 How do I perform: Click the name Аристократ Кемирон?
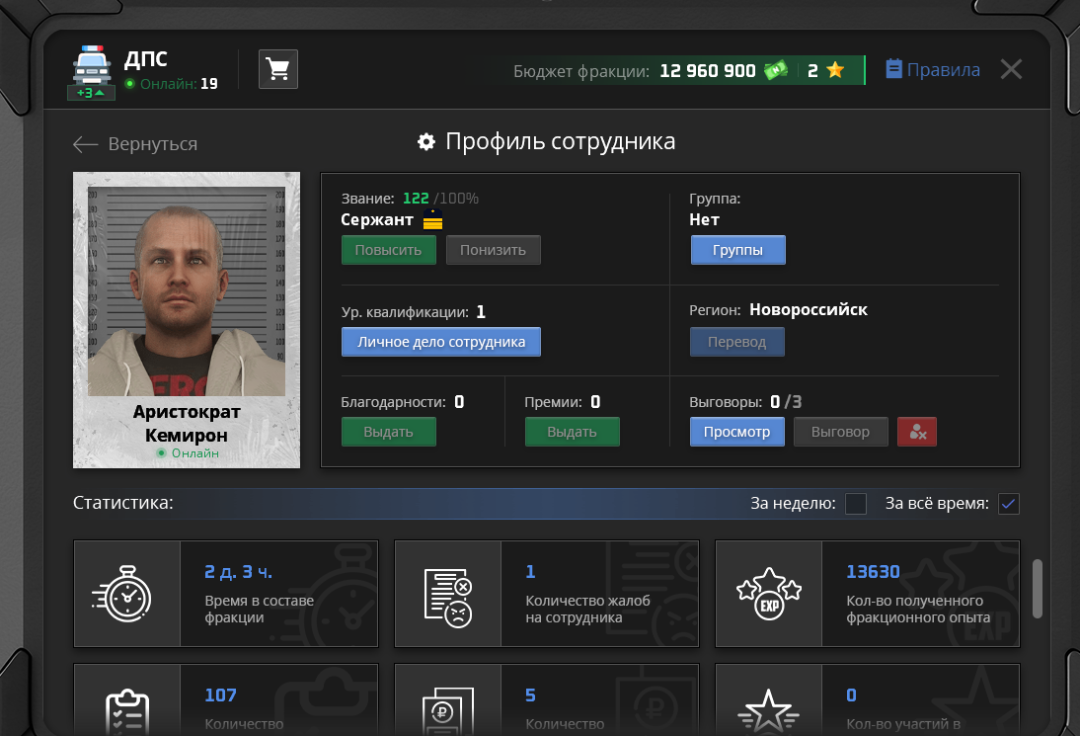187,423
